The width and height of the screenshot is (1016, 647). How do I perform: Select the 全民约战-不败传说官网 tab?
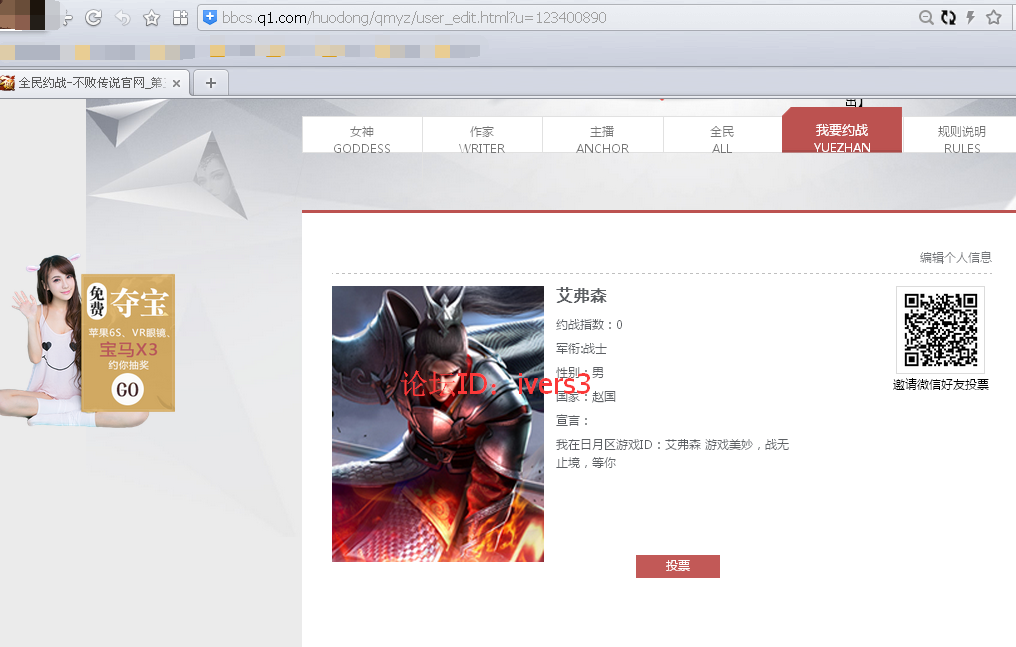95,83
